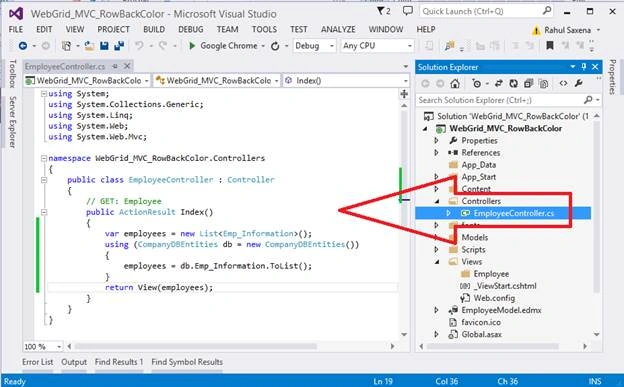The width and height of the screenshot is (624, 387).
Task: Collapse the EmployeeController class outlining block
Action: (44, 180)
